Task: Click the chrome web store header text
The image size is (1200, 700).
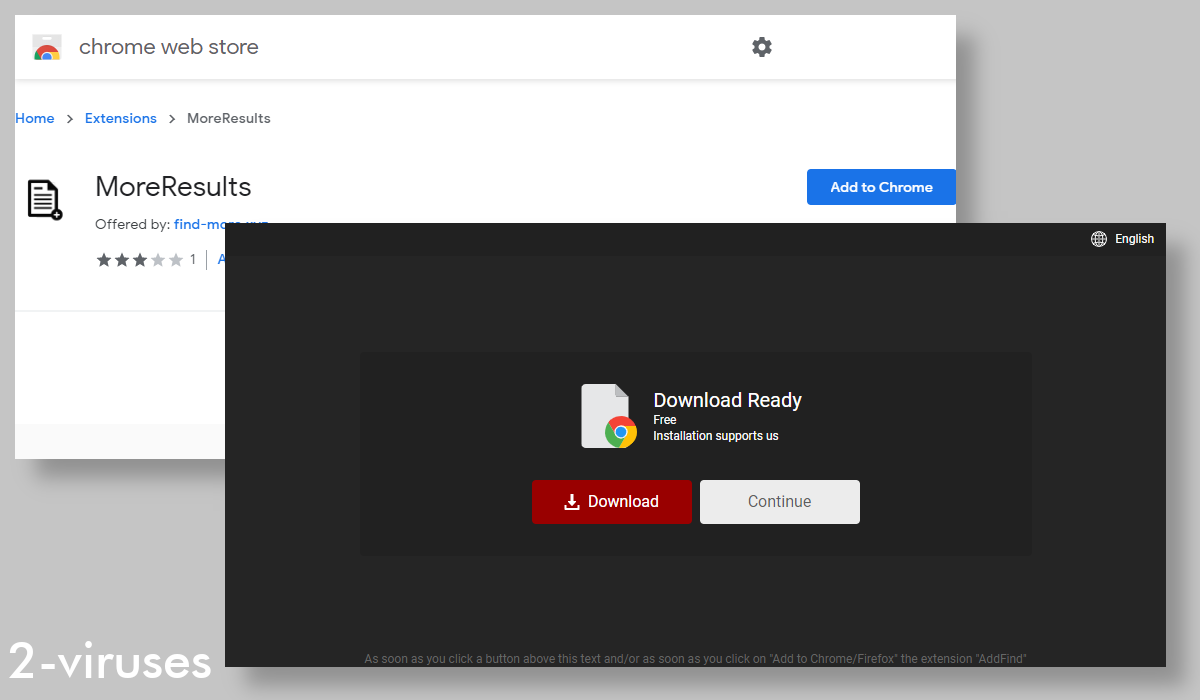Action: coord(168,46)
